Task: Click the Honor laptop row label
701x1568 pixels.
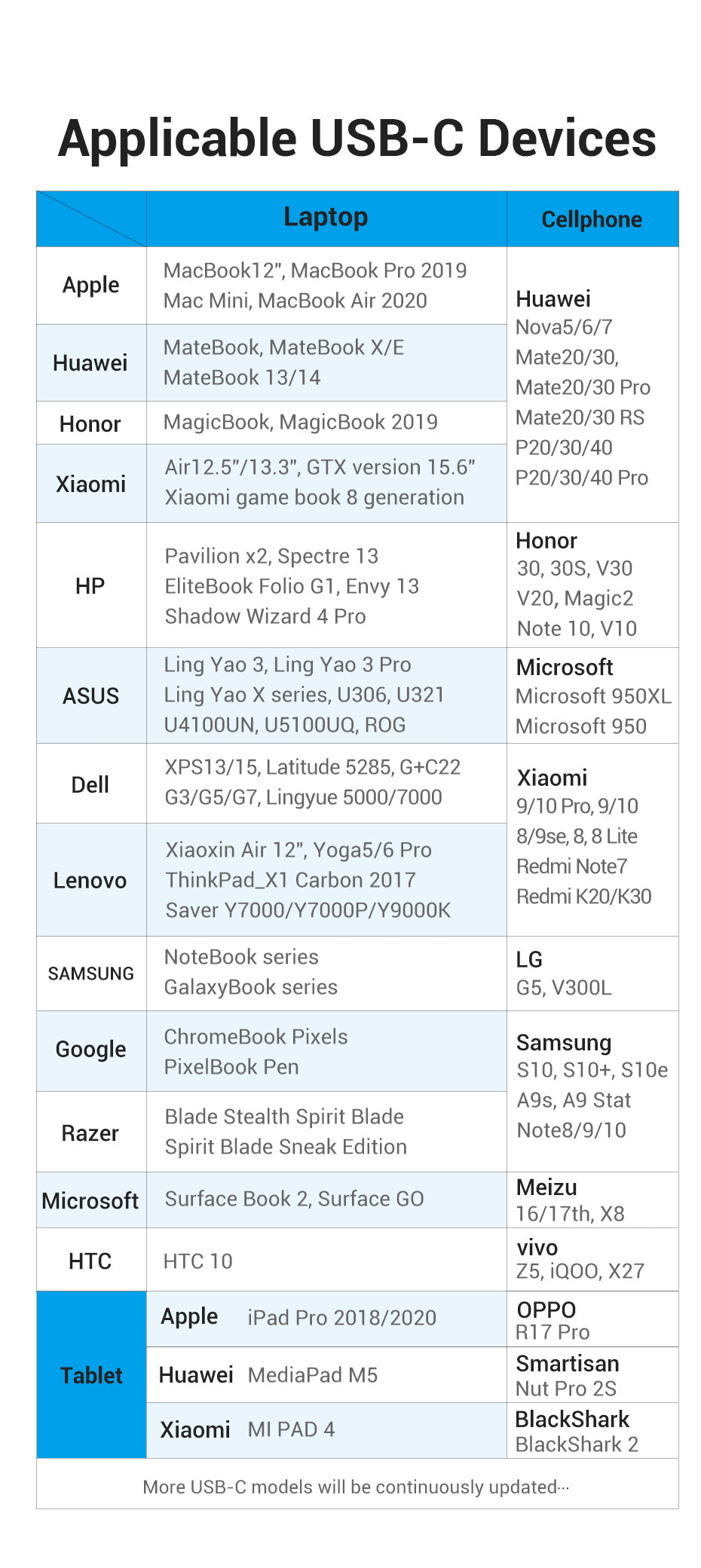Action: (90, 423)
